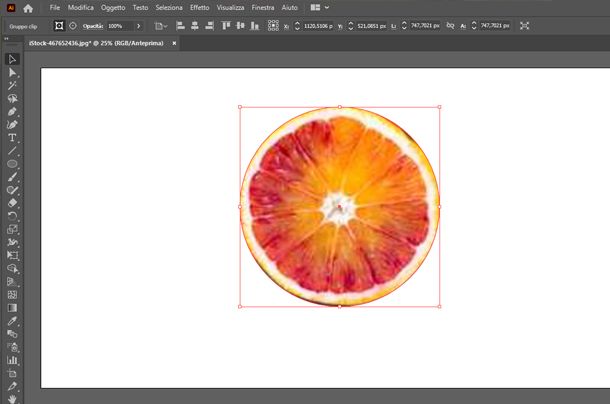Open the align-to options dropdown
Image resolution: width=610 pixels, height=404 pixels.
pos(164,25)
